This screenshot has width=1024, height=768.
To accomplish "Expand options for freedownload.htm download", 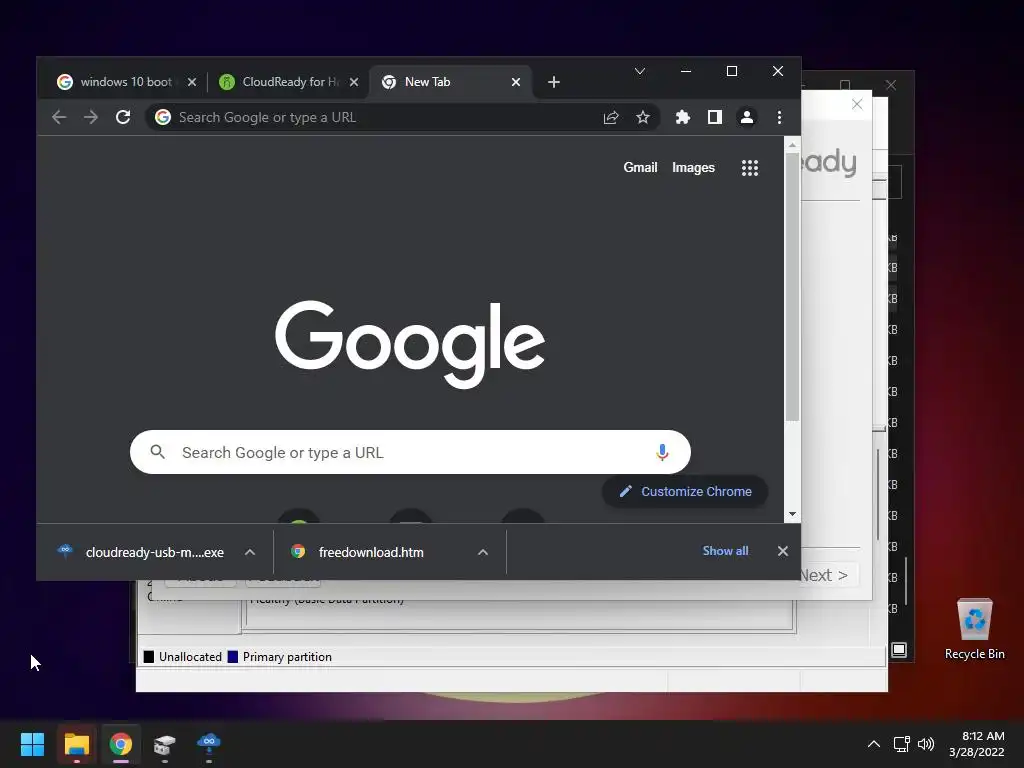I will tap(483, 552).
